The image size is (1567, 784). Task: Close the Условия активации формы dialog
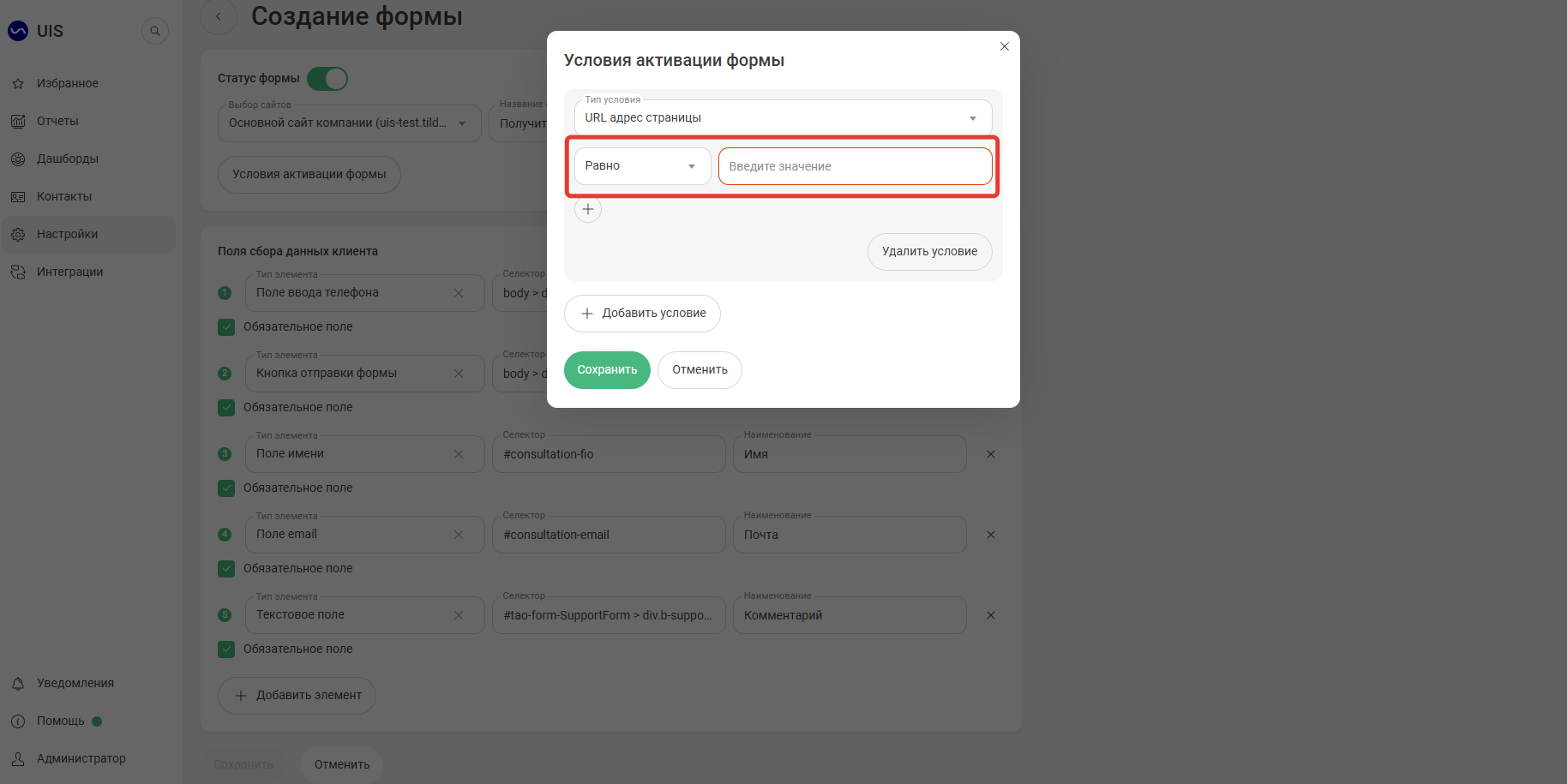tap(1005, 46)
